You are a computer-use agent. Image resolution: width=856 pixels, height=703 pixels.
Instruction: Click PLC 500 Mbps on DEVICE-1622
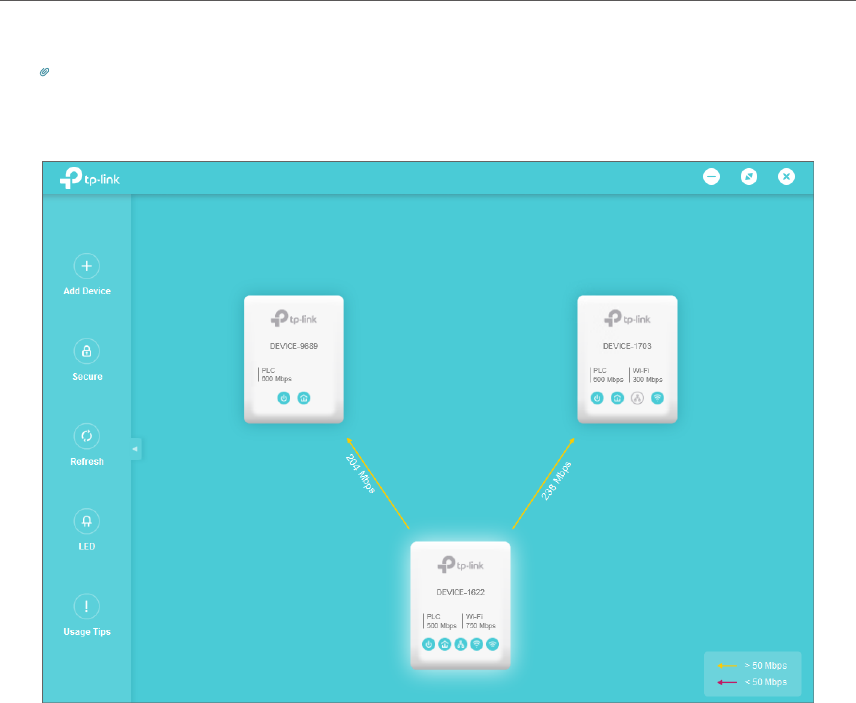click(441, 621)
